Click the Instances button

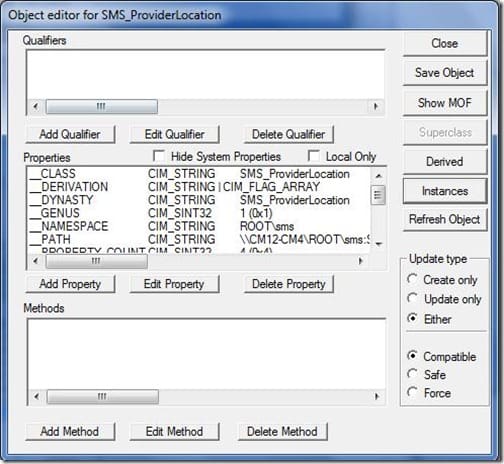pyautogui.click(x=445, y=191)
